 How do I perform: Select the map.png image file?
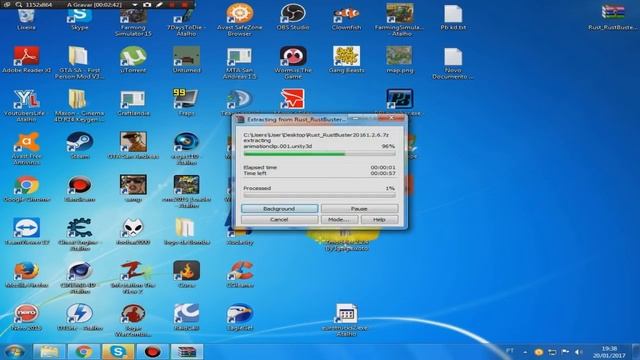point(400,60)
